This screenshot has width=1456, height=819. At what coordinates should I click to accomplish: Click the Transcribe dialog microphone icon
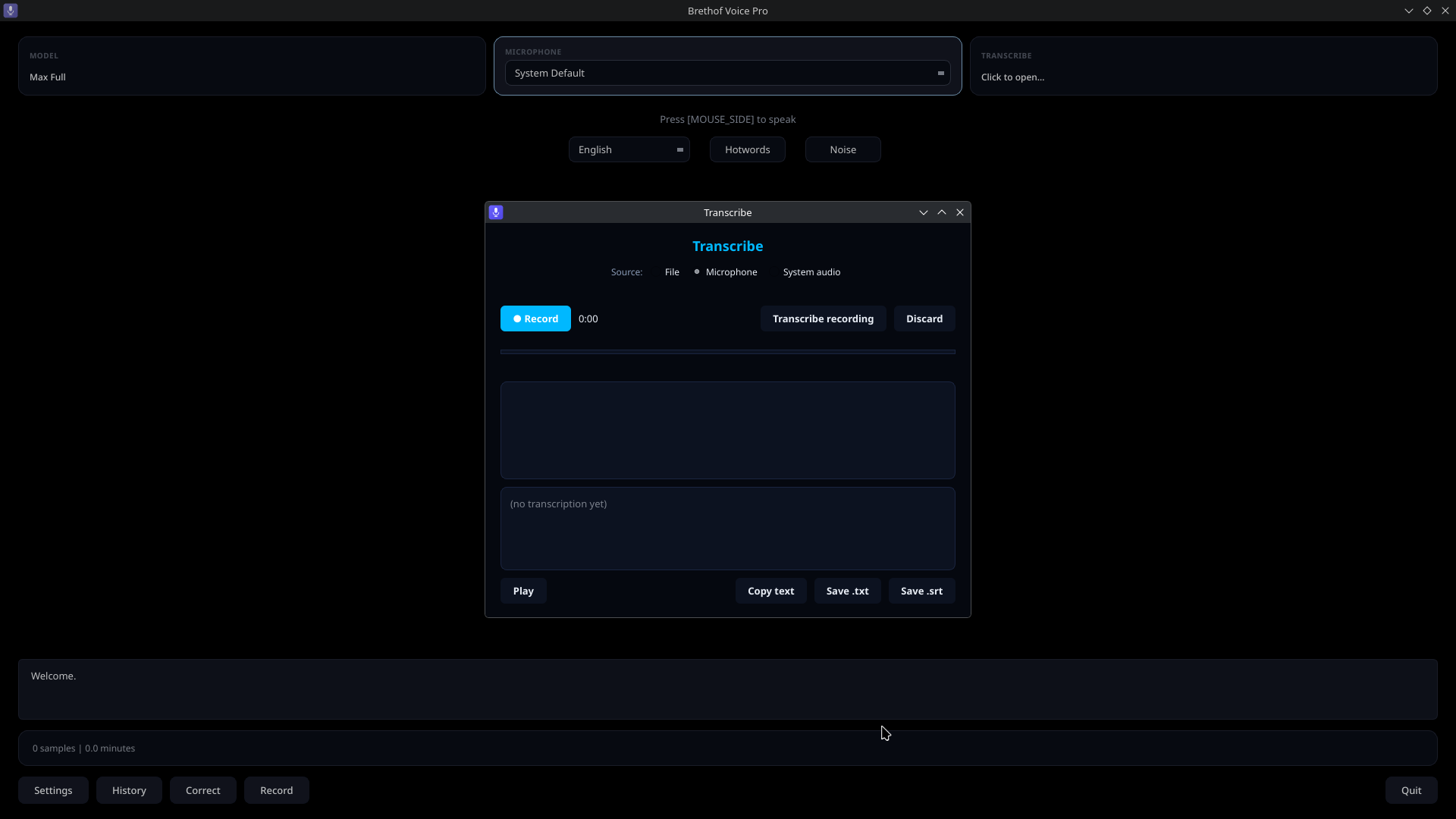(496, 212)
